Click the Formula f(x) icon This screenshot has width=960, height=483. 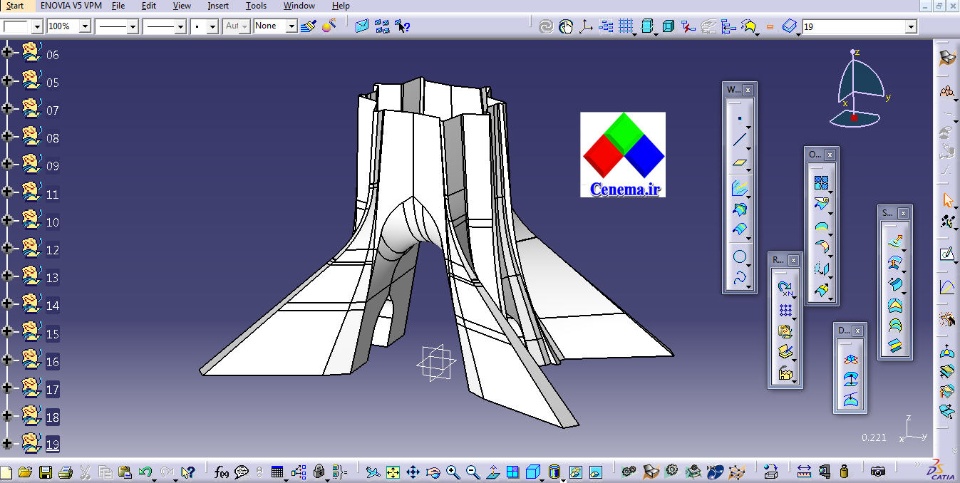222,472
